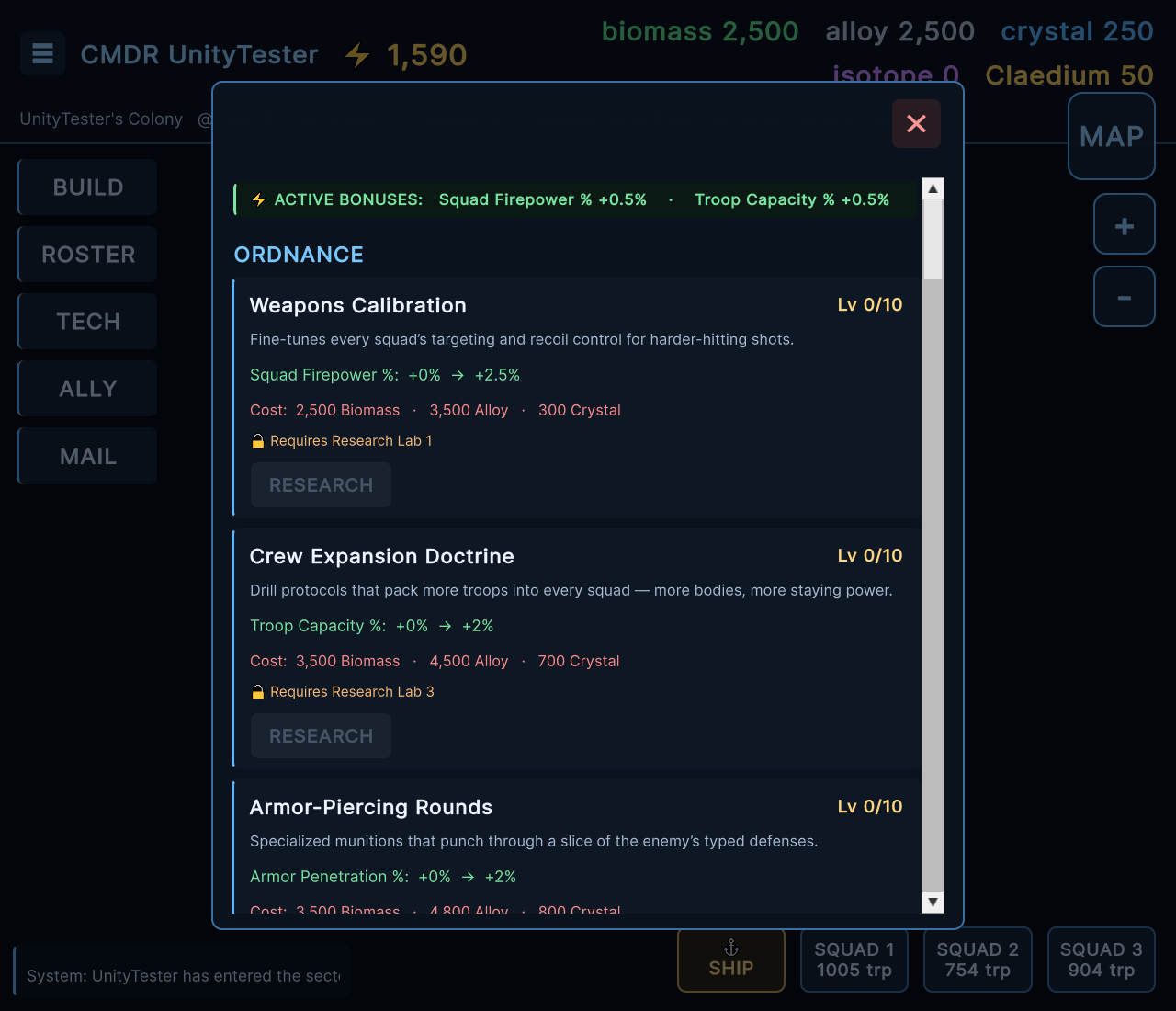The height and width of the screenshot is (1011, 1176).
Task: Open the MAP view
Action: point(1112,136)
